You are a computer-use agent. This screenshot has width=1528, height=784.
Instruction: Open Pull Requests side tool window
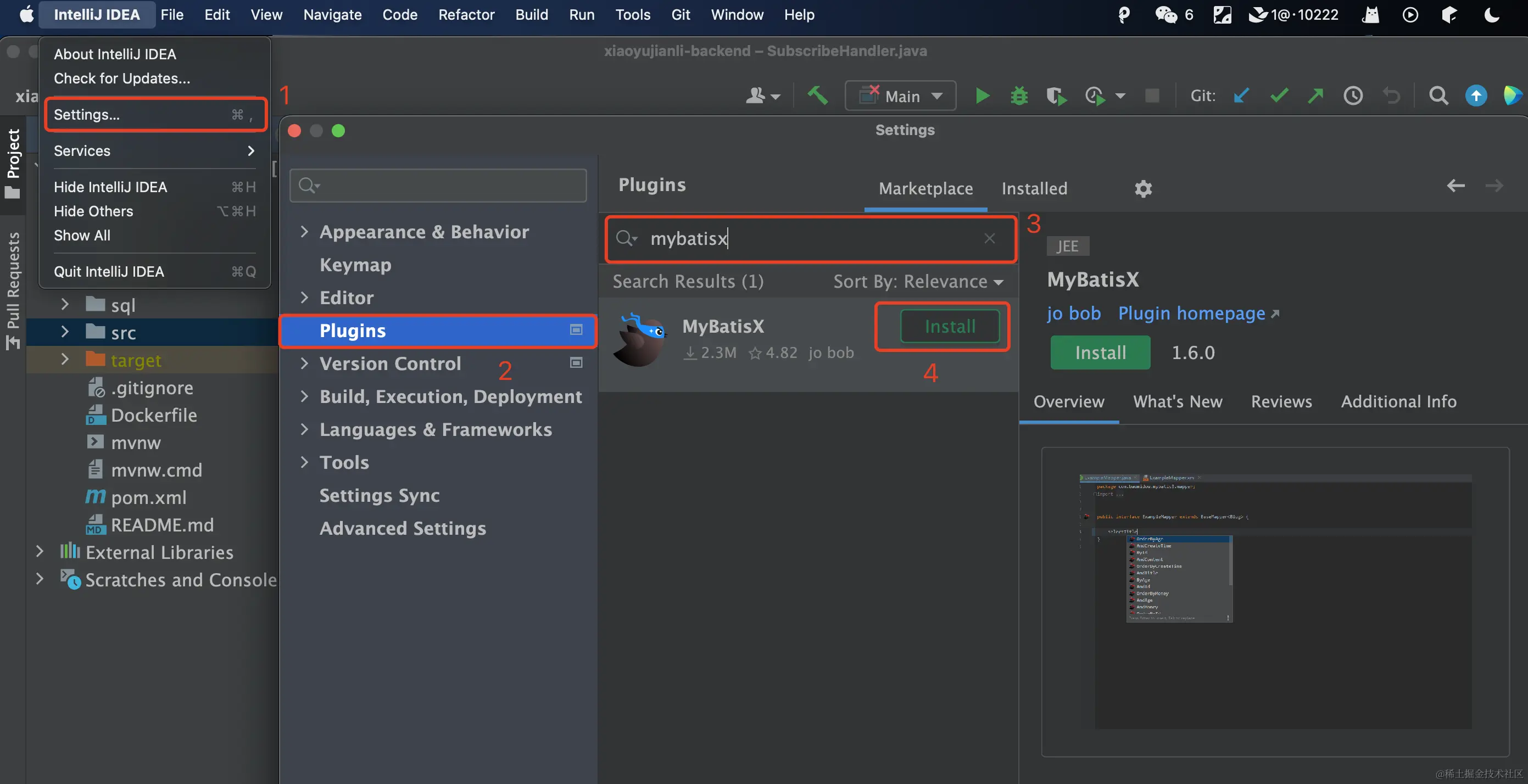point(13,290)
